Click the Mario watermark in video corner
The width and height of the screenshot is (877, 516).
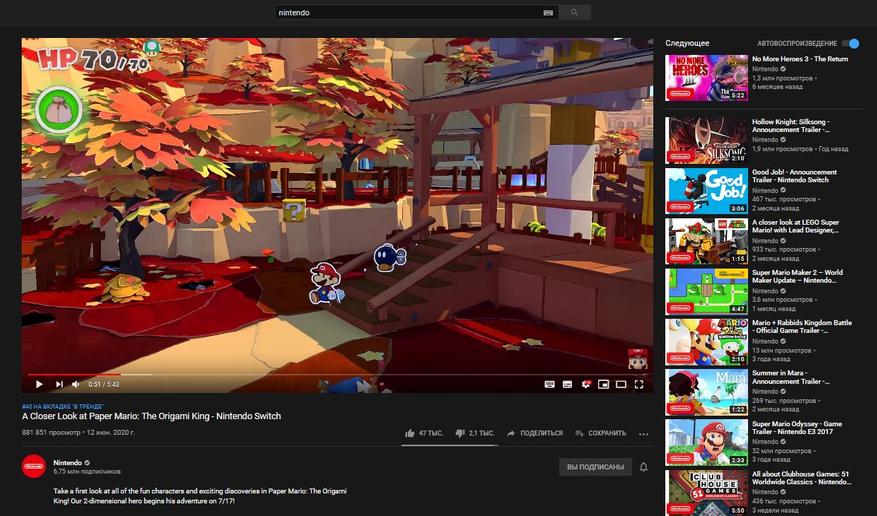pos(638,359)
